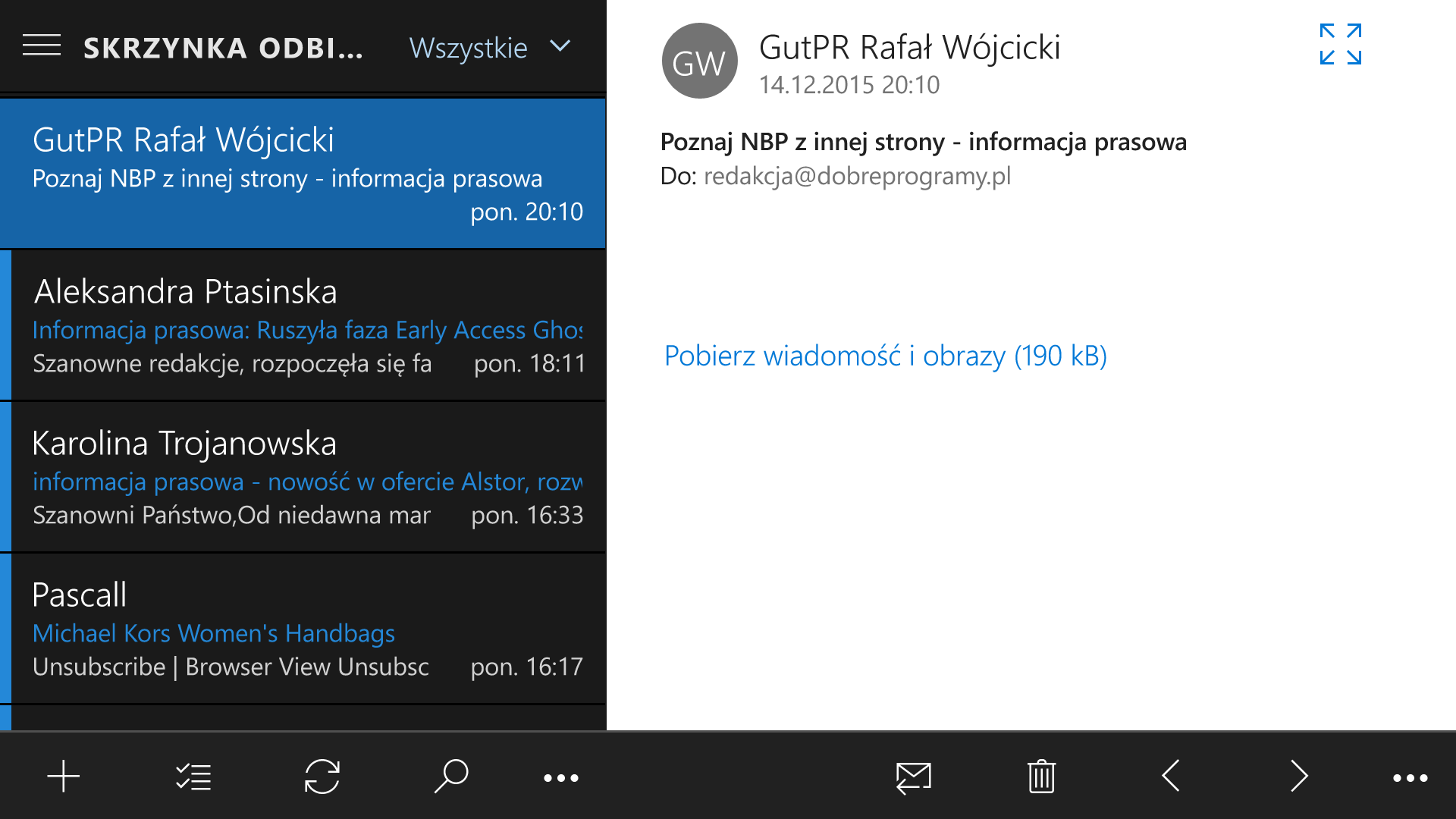Open left pane more options ellipsis
The height and width of the screenshot is (819, 1456).
click(561, 778)
